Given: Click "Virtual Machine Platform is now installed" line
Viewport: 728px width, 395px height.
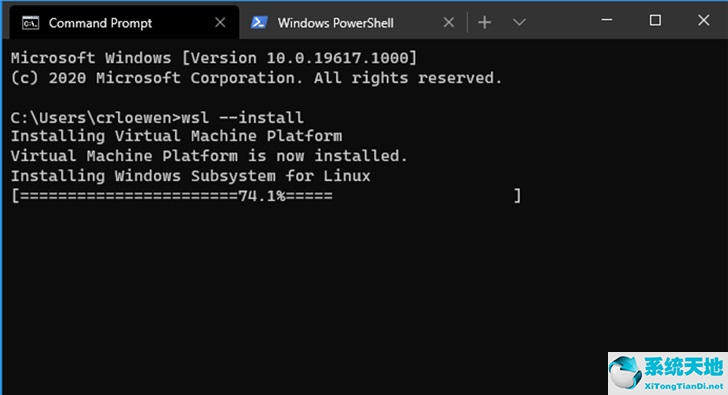Looking at the screenshot, I should [209, 156].
